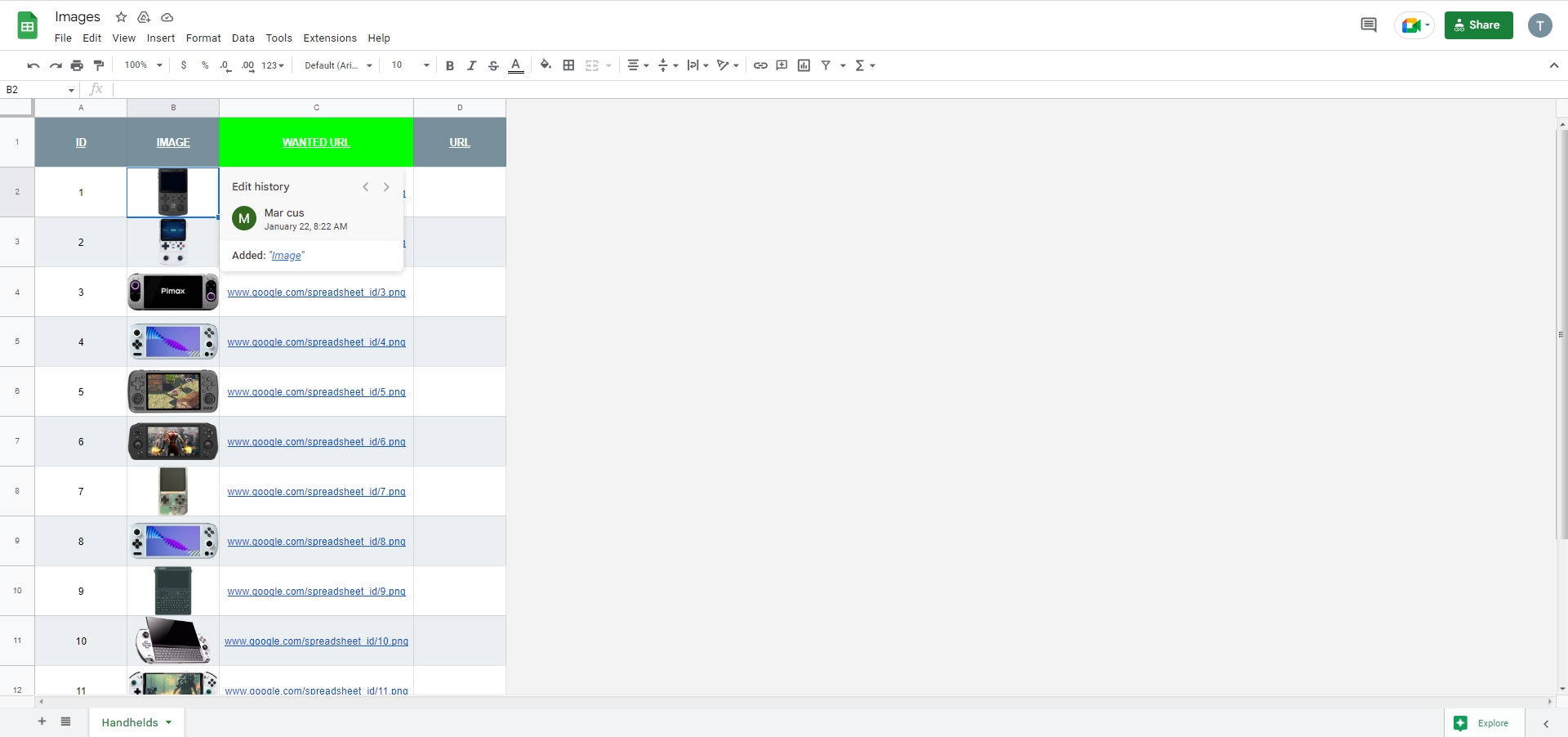1568x737 pixels.
Task: Check the cloud save status icon
Action: (x=167, y=17)
